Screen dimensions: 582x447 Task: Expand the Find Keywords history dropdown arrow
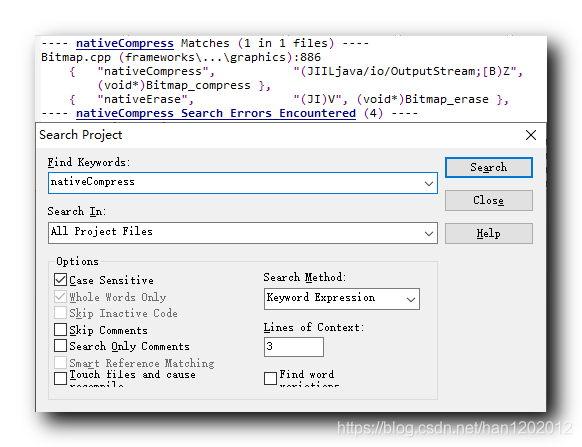coord(429,183)
